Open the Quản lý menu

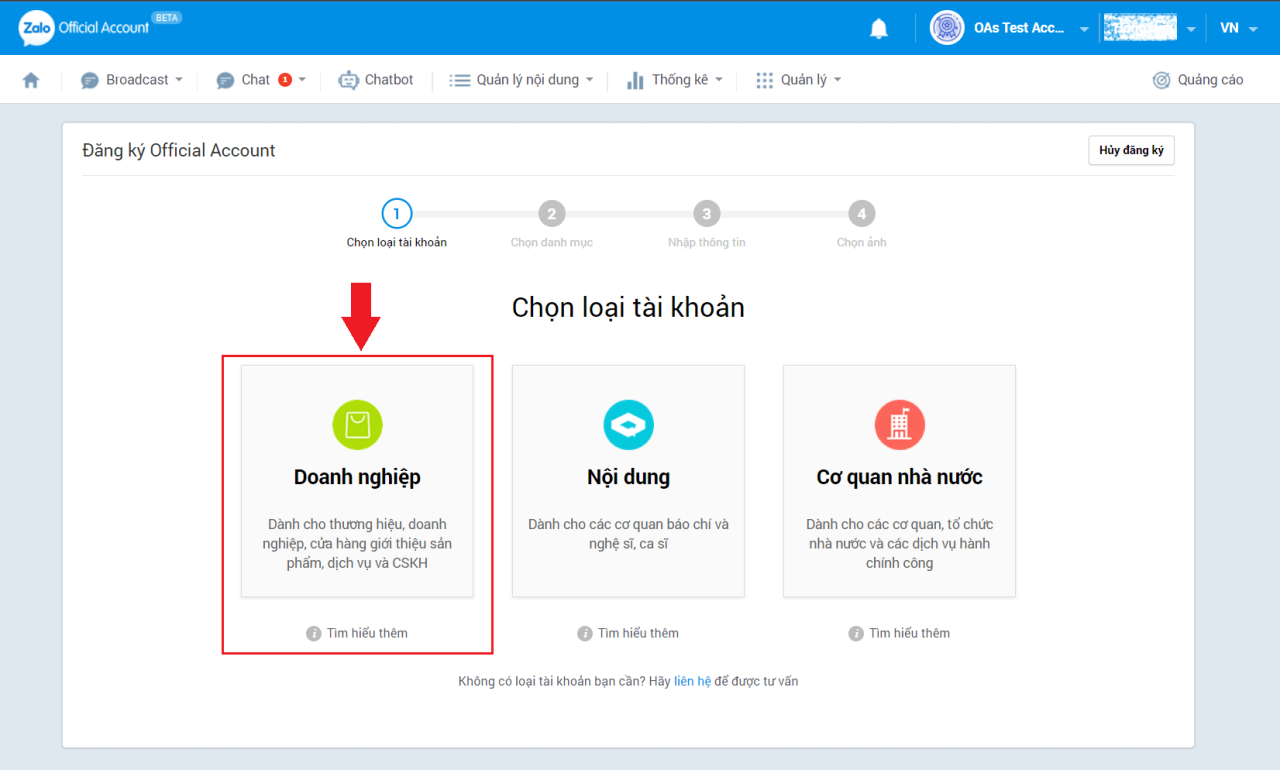tap(798, 80)
